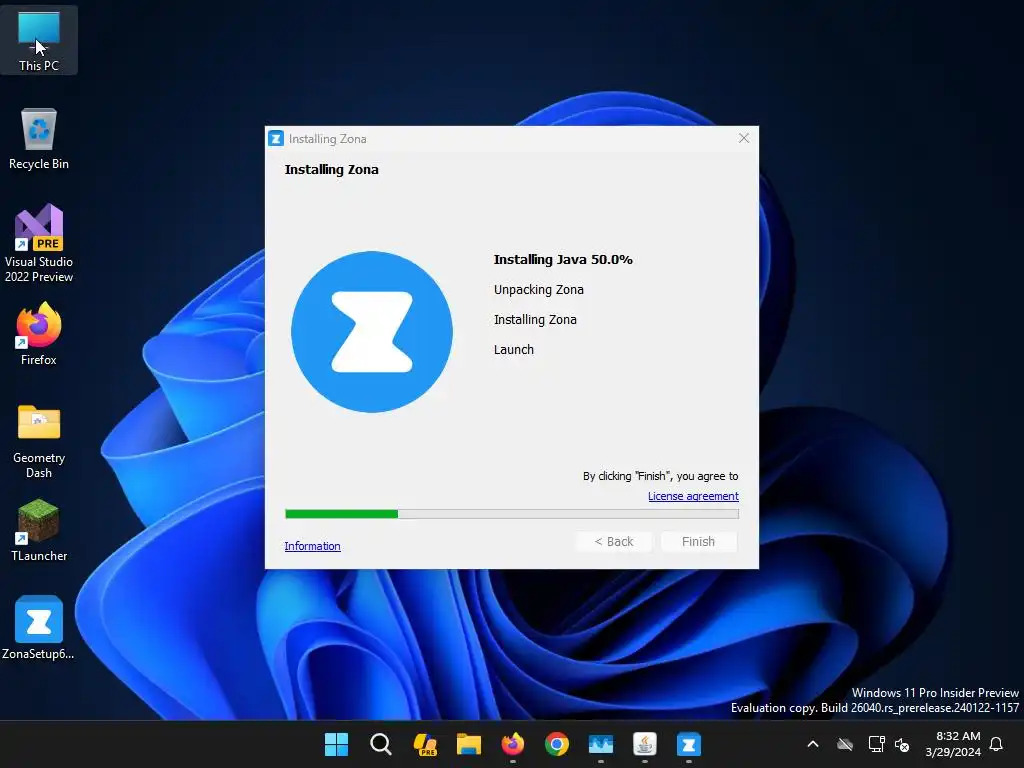Click the 'Unpacking Zona' step text
This screenshot has height=768, width=1024.
(x=539, y=289)
